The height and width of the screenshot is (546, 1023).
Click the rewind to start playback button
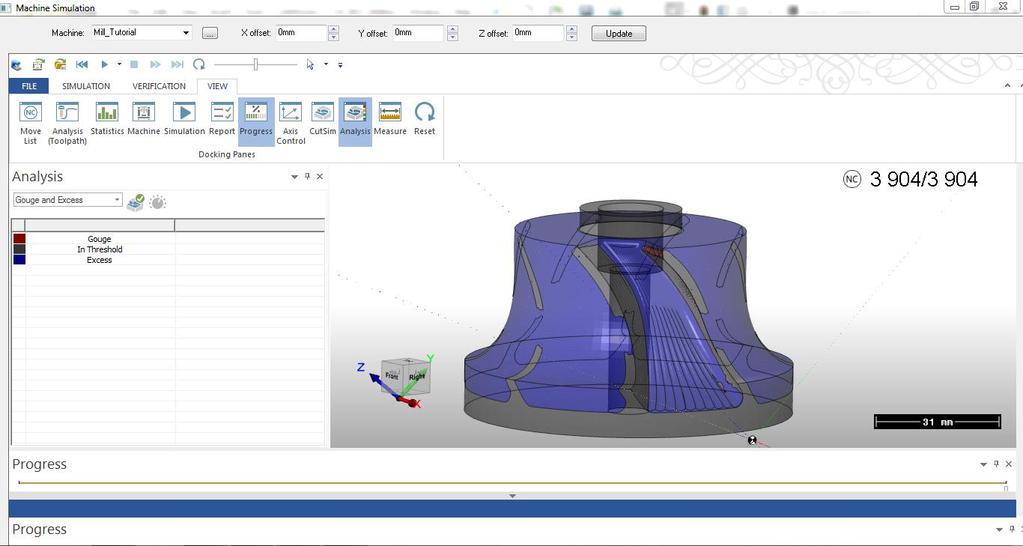[82, 64]
